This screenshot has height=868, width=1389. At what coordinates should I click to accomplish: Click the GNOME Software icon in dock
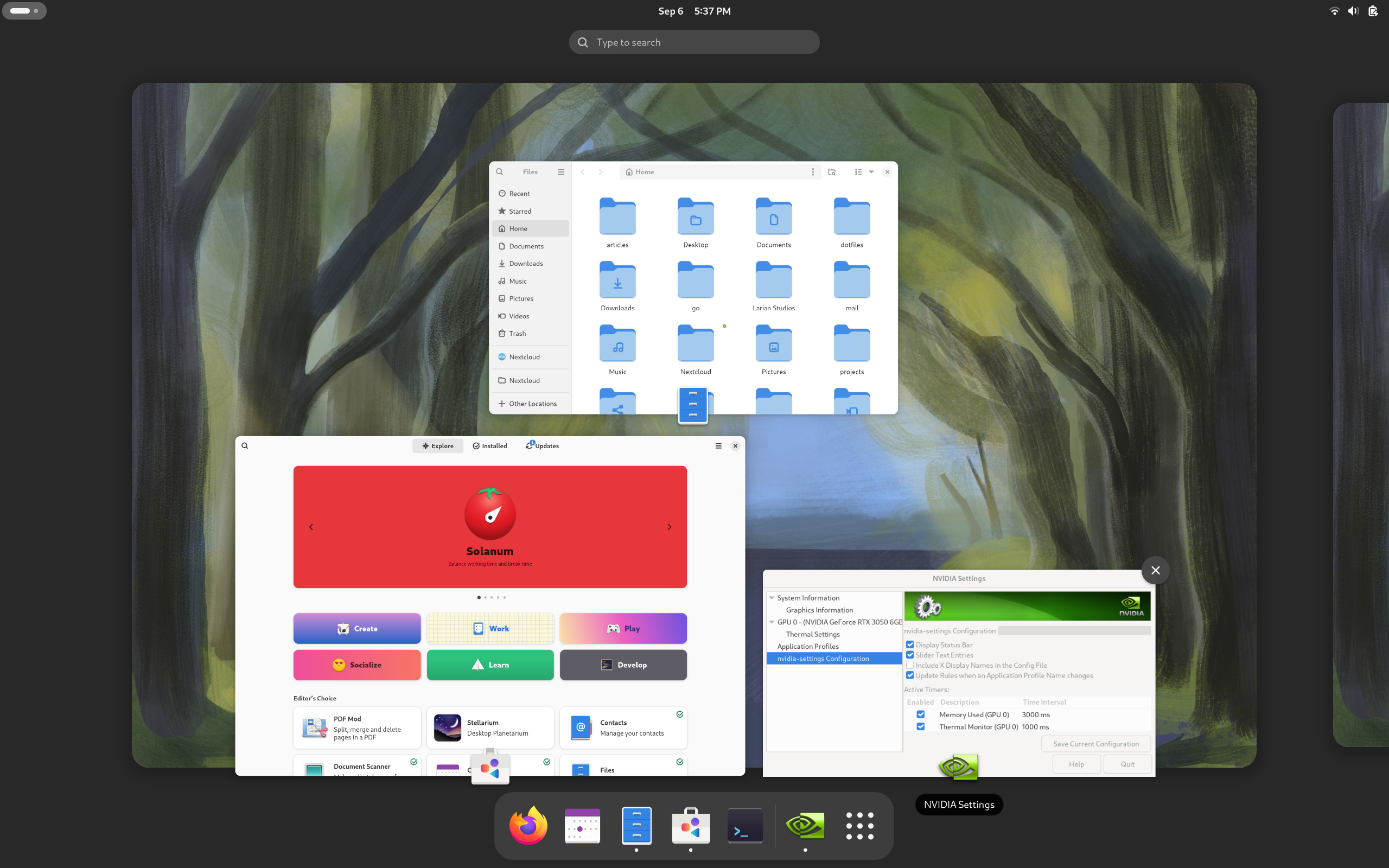pos(691,824)
